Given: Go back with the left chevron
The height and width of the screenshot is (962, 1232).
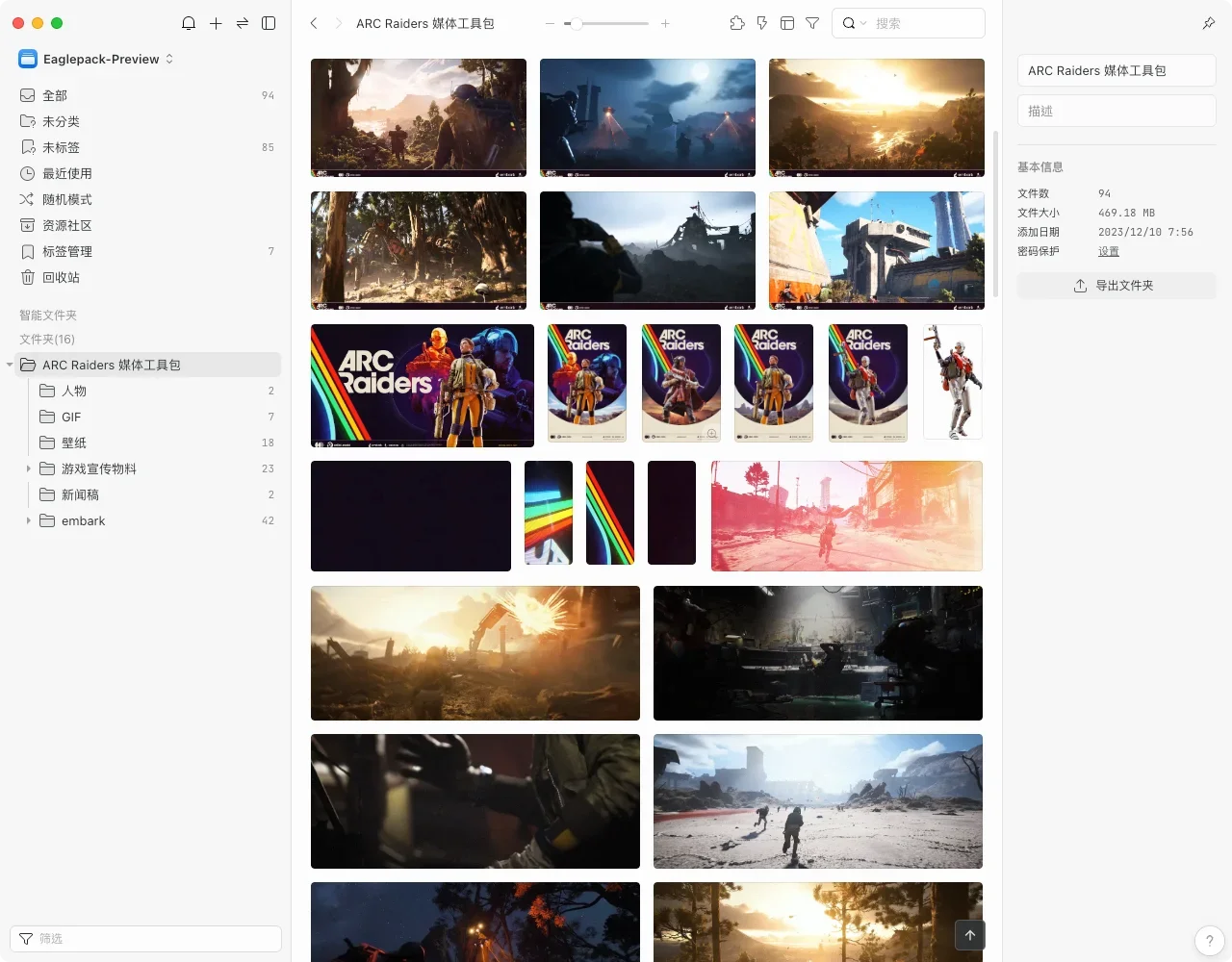Looking at the screenshot, I should pyautogui.click(x=314, y=23).
